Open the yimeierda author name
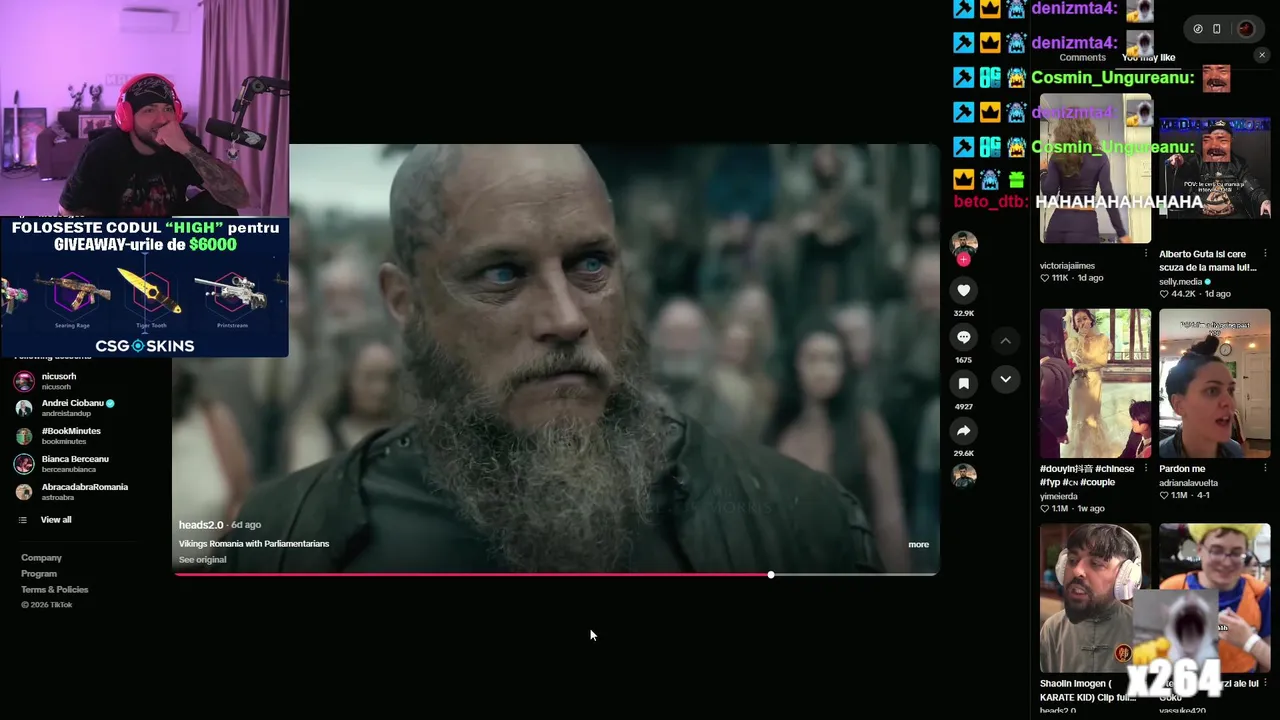 coord(1059,497)
